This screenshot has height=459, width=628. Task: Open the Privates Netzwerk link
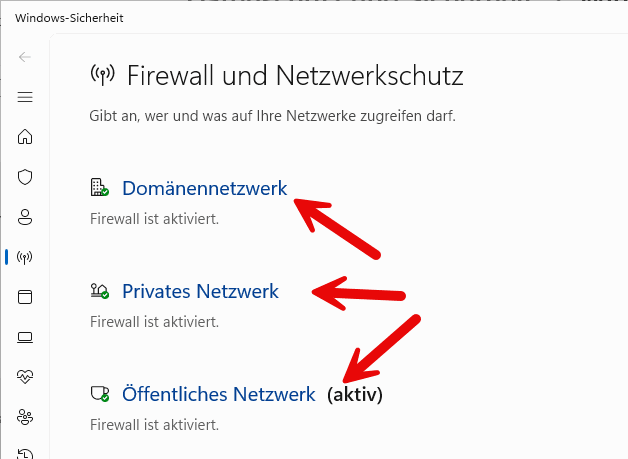pos(200,292)
